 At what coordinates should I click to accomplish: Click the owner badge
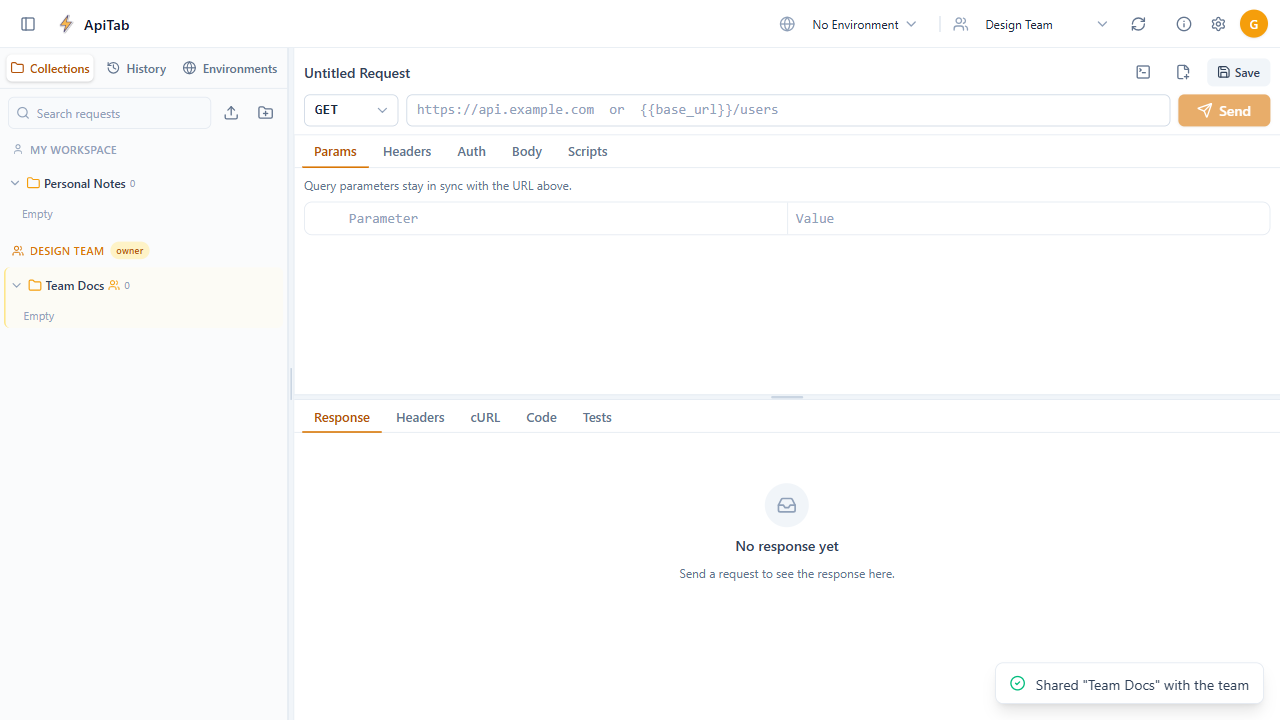click(130, 251)
